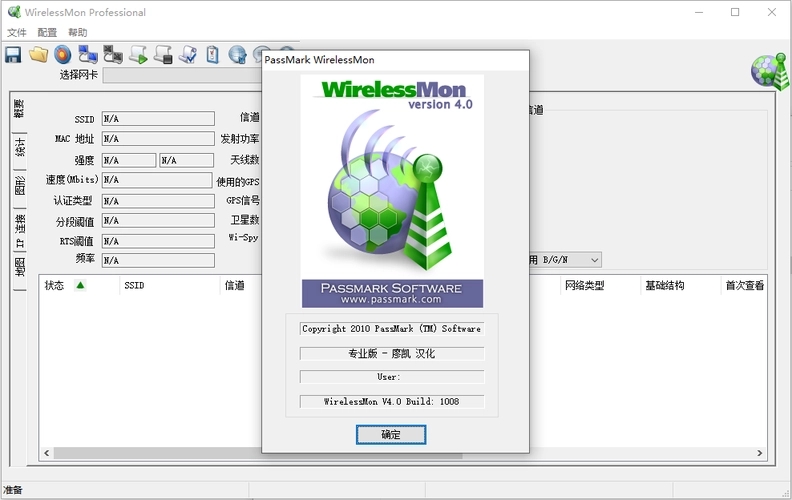Screen dimensions: 792x500
Task: Click the first 强度 value field
Action: 129,161
